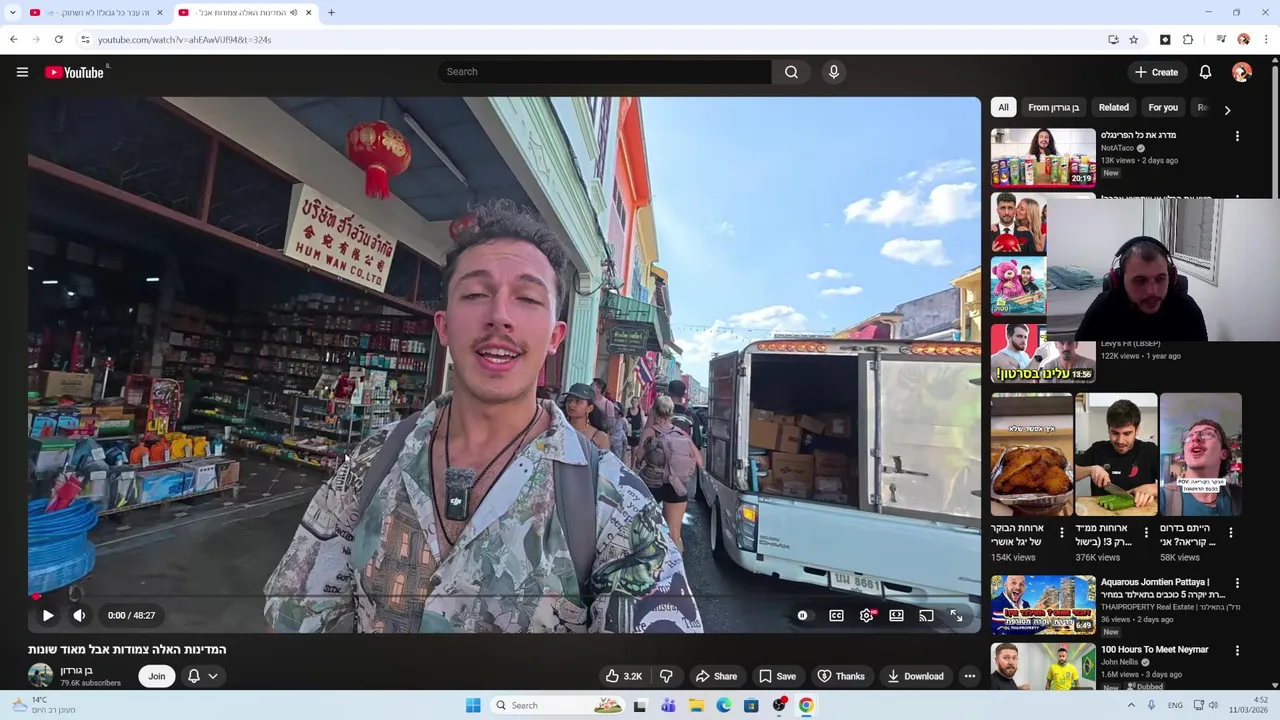Select the All filter chip
This screenshot has width=1280, height=720.
[1003, 107]
